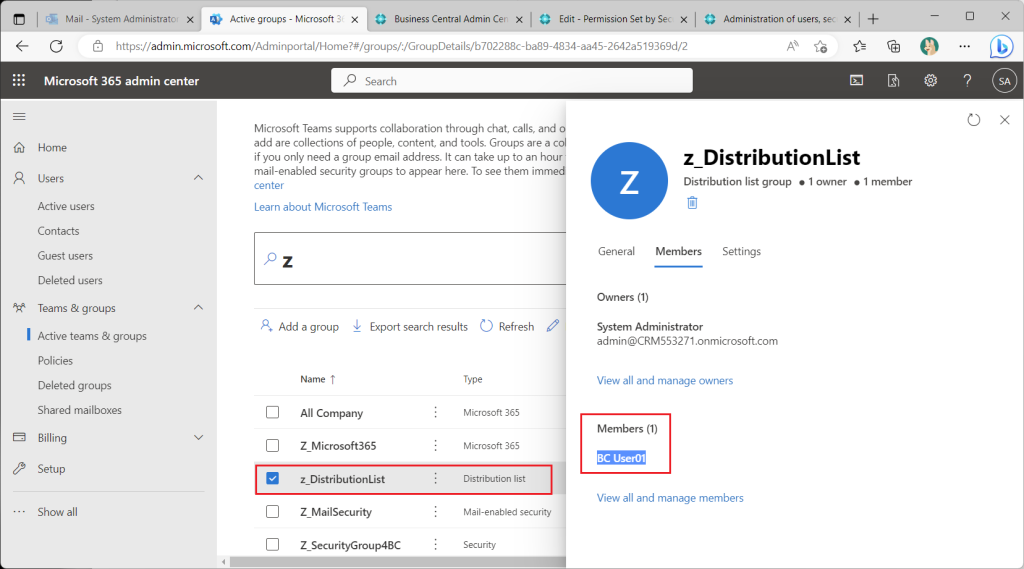Switch to the General tab
Image resolution: width=1024 pixels, height=569 pixels.
pyautogui.click(x=616, y=251)
